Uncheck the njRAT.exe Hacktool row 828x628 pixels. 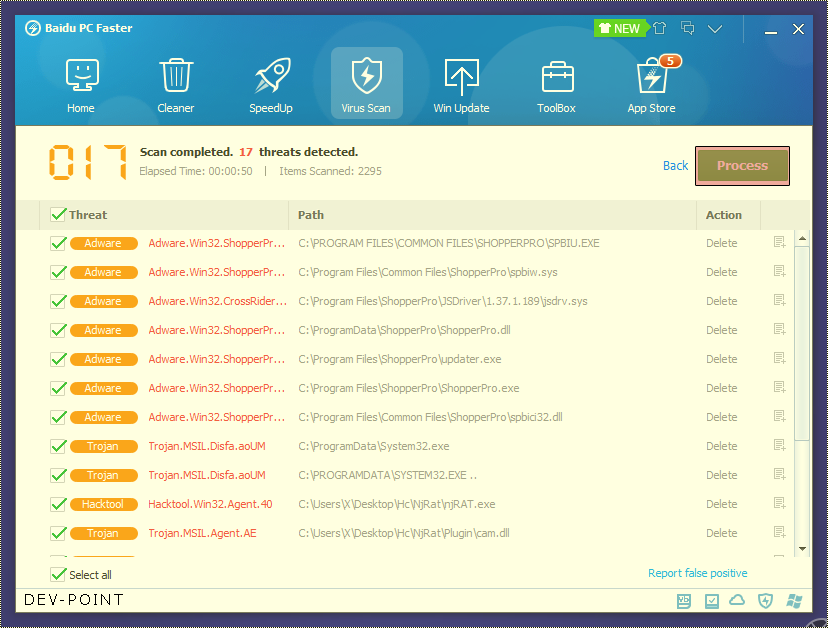point(58,504)
